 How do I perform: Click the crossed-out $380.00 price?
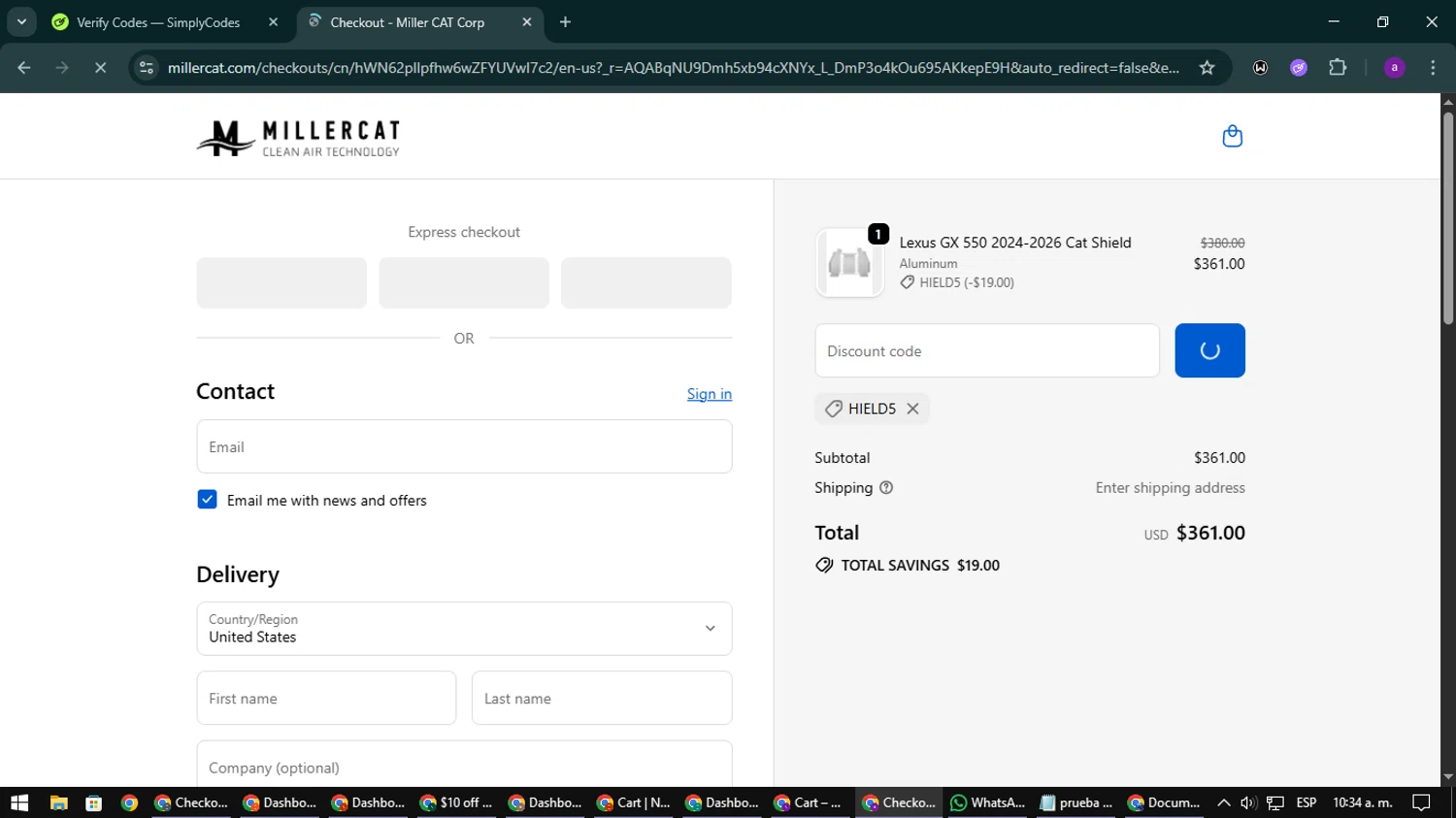(x=1222, y=243)
